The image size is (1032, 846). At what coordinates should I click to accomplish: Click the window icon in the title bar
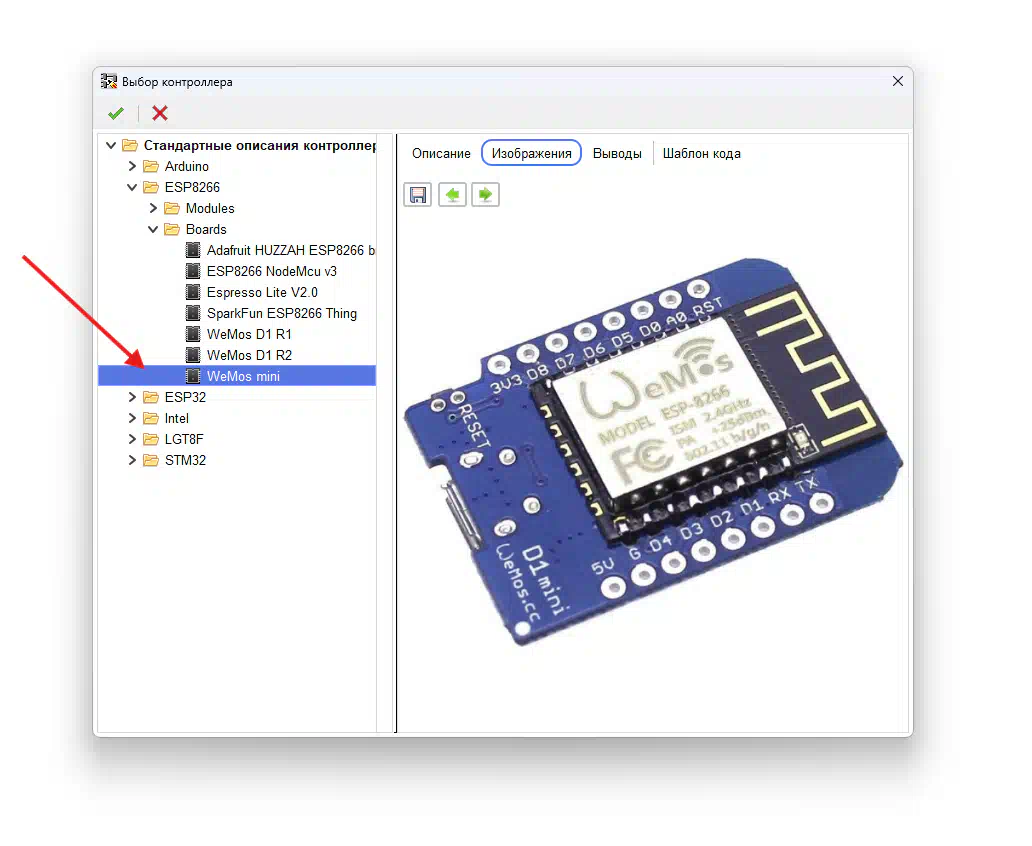[109, 81]
